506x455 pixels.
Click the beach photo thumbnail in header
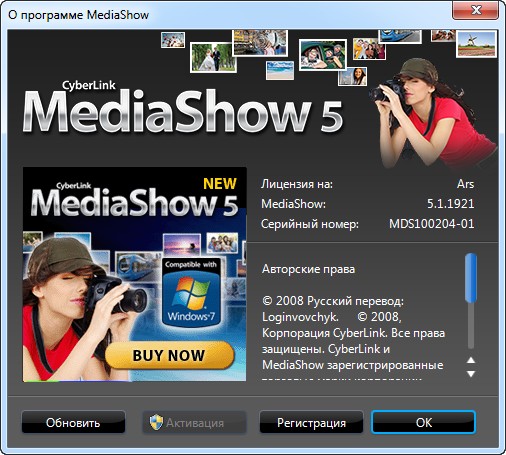click(280, 70)
